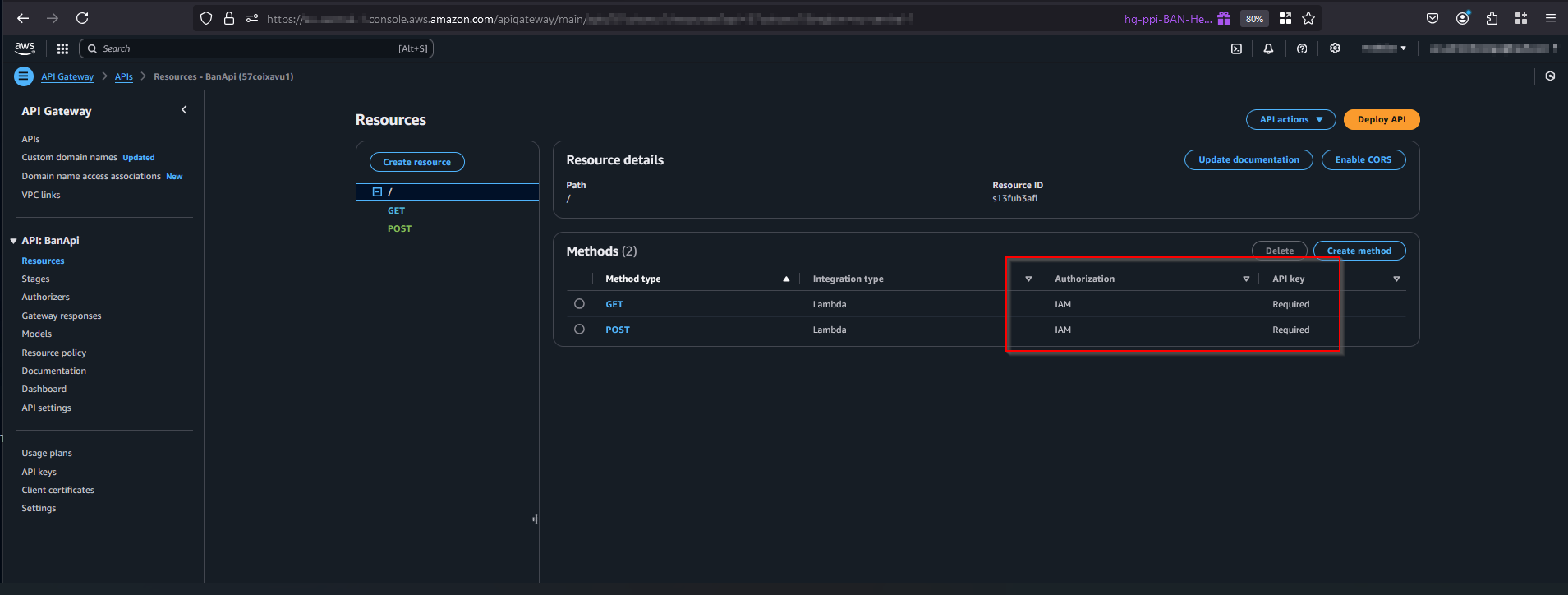Click the Create method button
Image resolution: width=1568 pixels, height=595 pixels.
pyautogui.click(x=1359, y=251)
